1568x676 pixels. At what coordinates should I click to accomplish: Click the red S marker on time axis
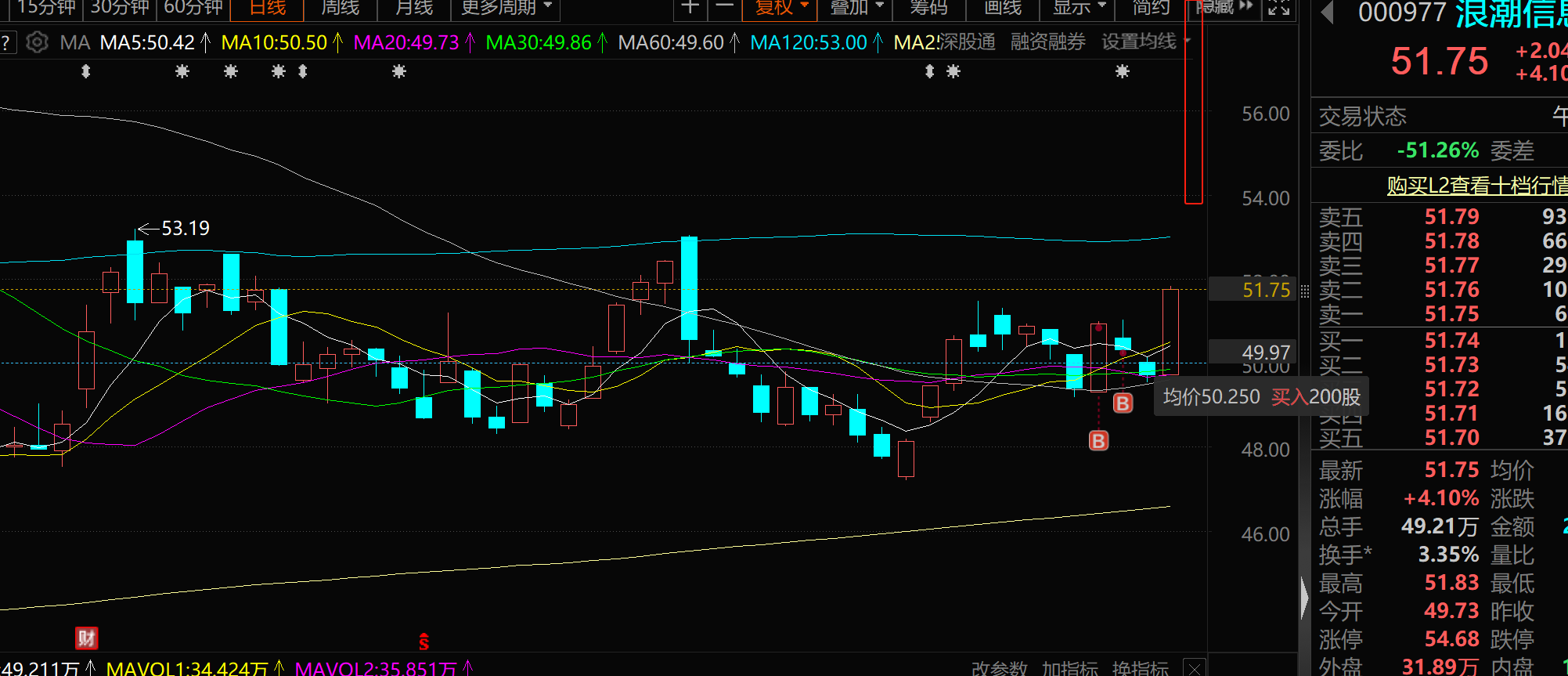click(x=424, y=642)
